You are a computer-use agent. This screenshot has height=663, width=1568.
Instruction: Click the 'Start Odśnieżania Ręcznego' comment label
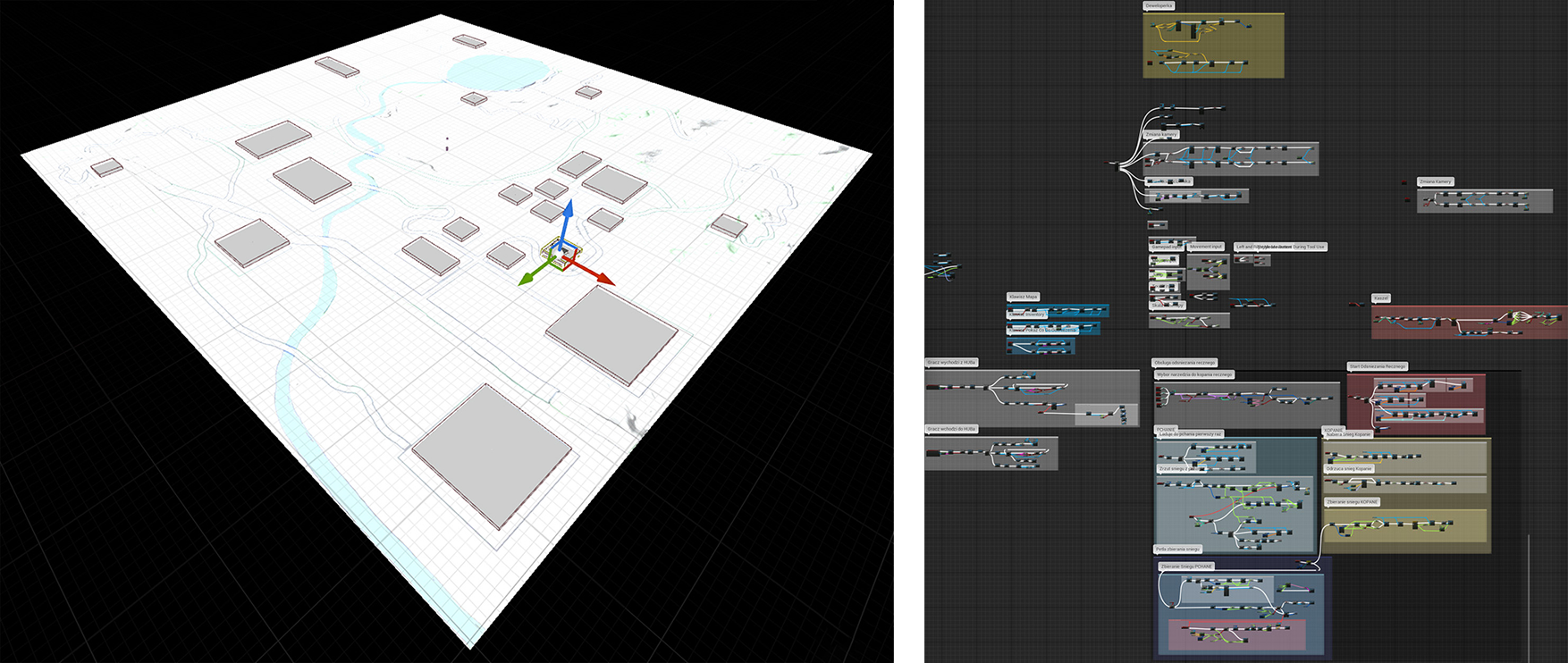1378,366
